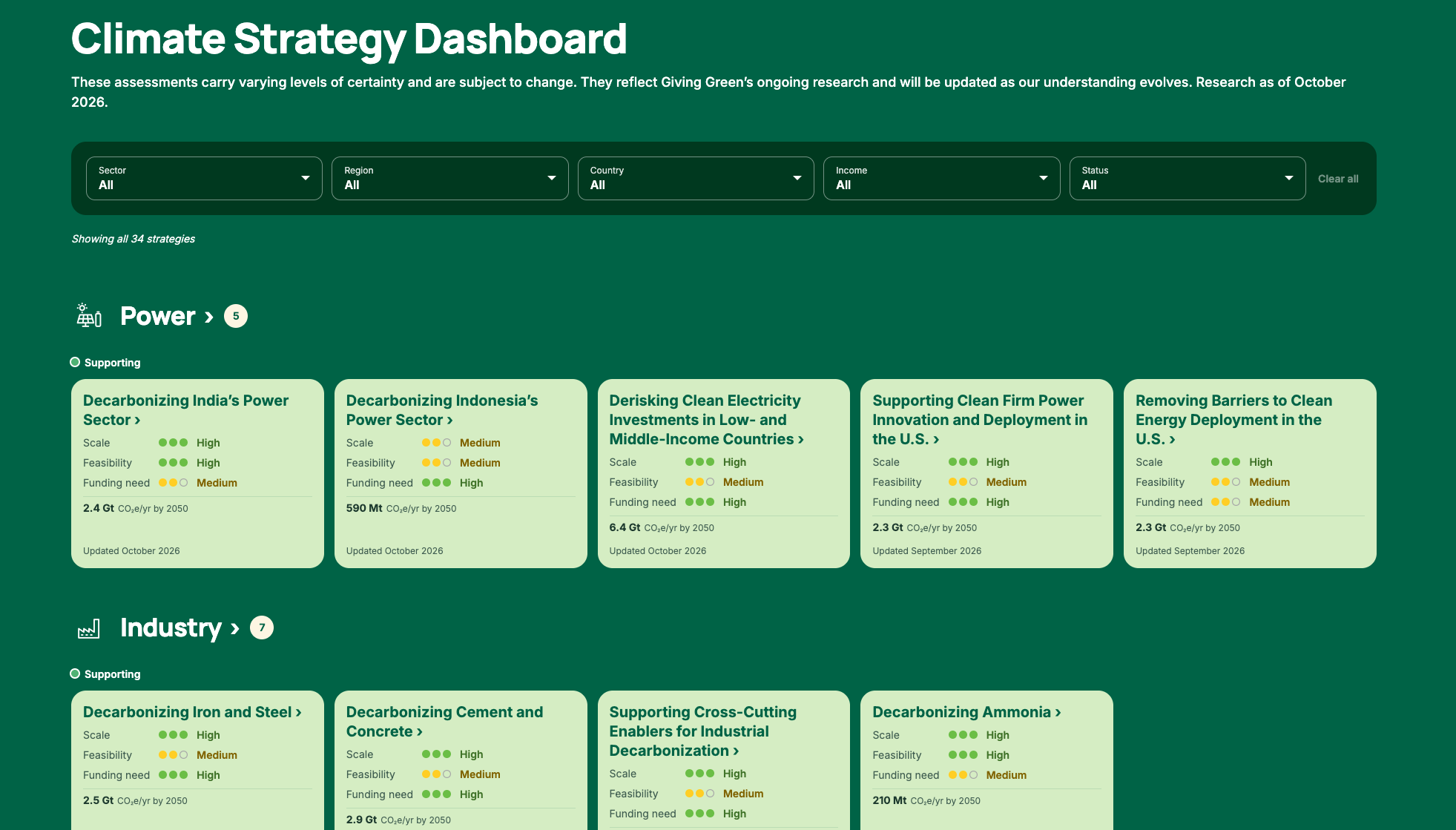This screenshot has height=830, width=1456.
Task: Click the Climate Strategy Dashboard title
Action: pos(349,39)
